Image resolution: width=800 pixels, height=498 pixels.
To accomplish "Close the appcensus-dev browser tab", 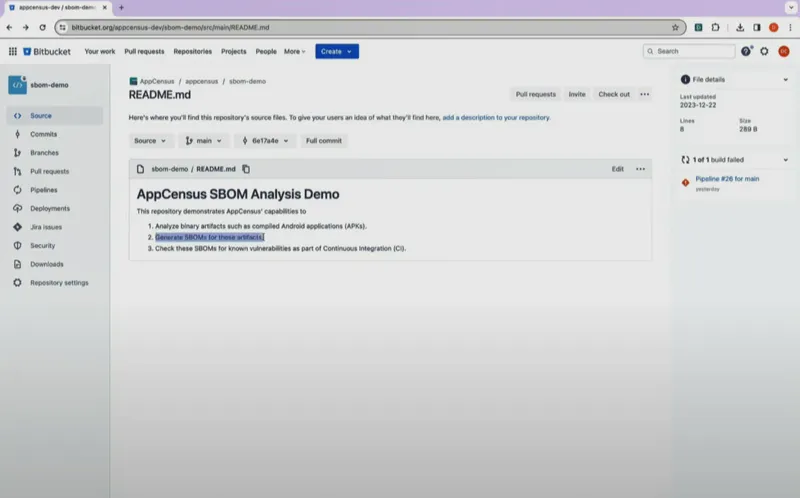I will [x=105, y=8].
